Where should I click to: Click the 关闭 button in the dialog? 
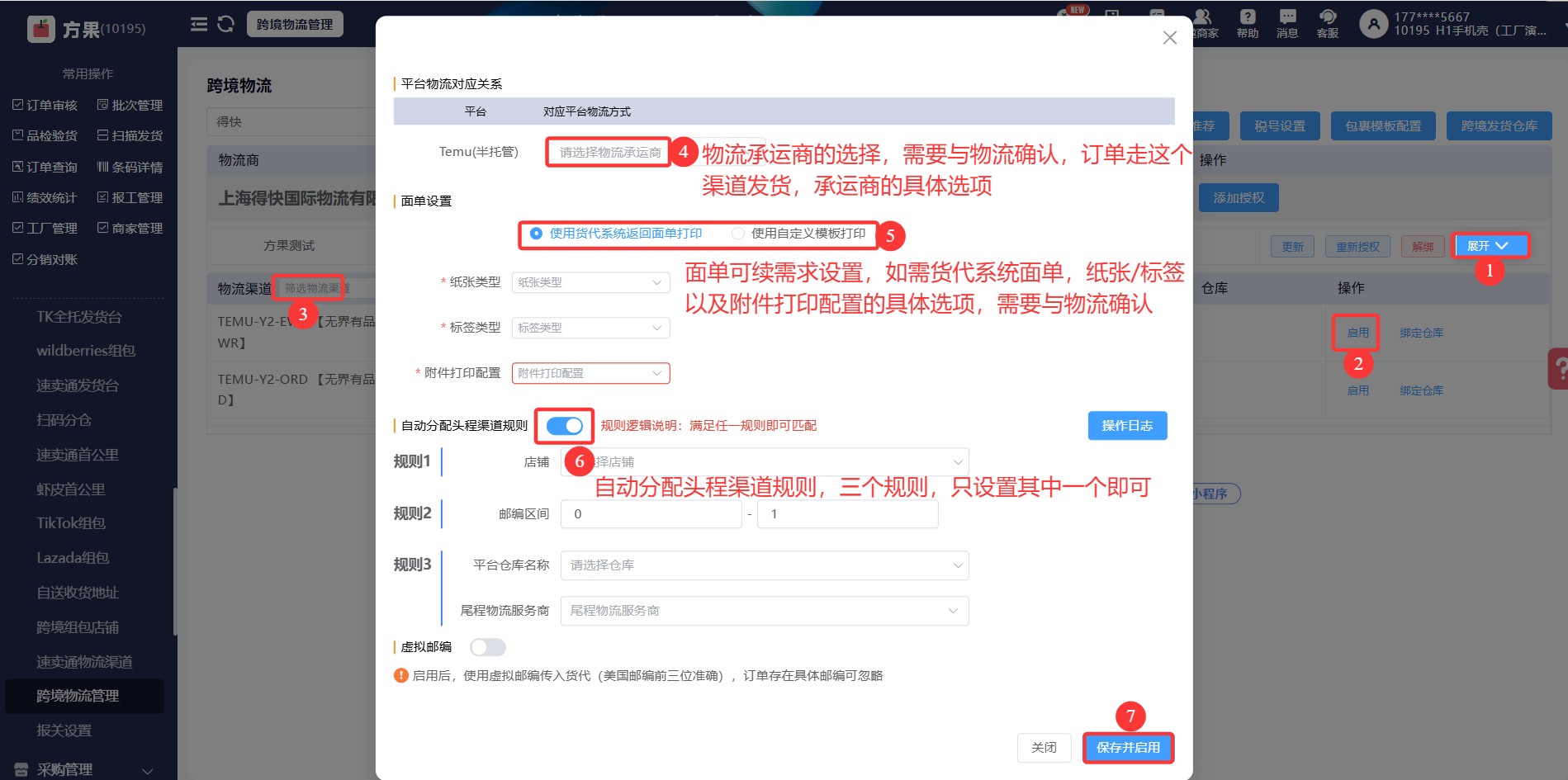pos(1044,748)
